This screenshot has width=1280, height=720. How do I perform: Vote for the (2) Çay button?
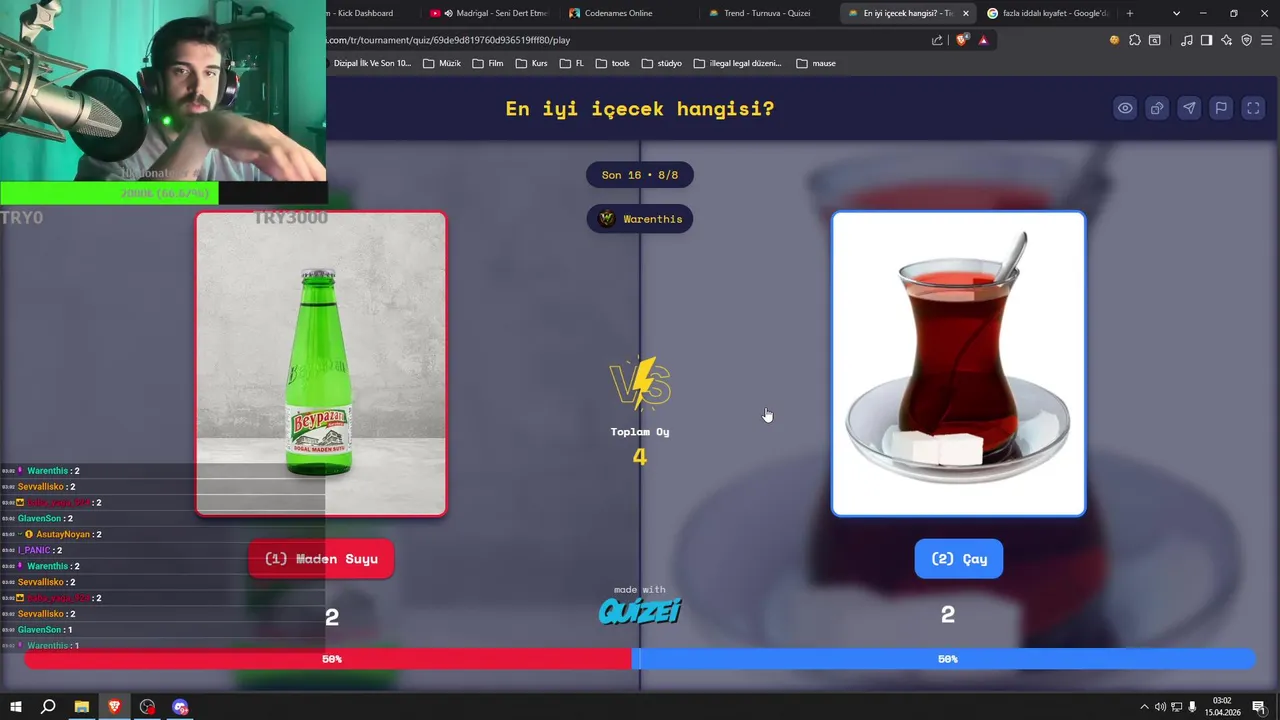[958, 559]
